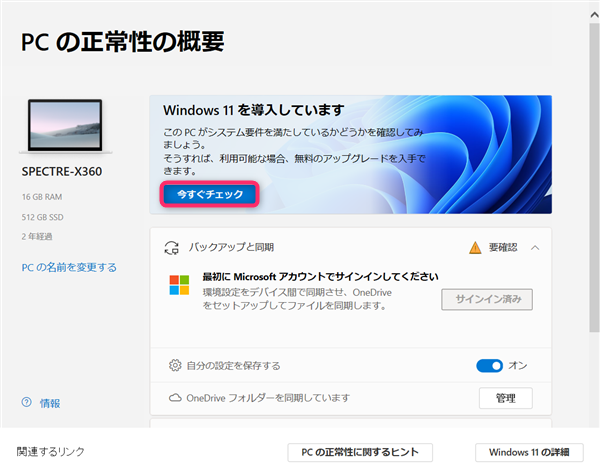Click 最初に Microsoft アカウントでサインインしてください heading
The image size is (600, 472).
[x=320, y=276]
